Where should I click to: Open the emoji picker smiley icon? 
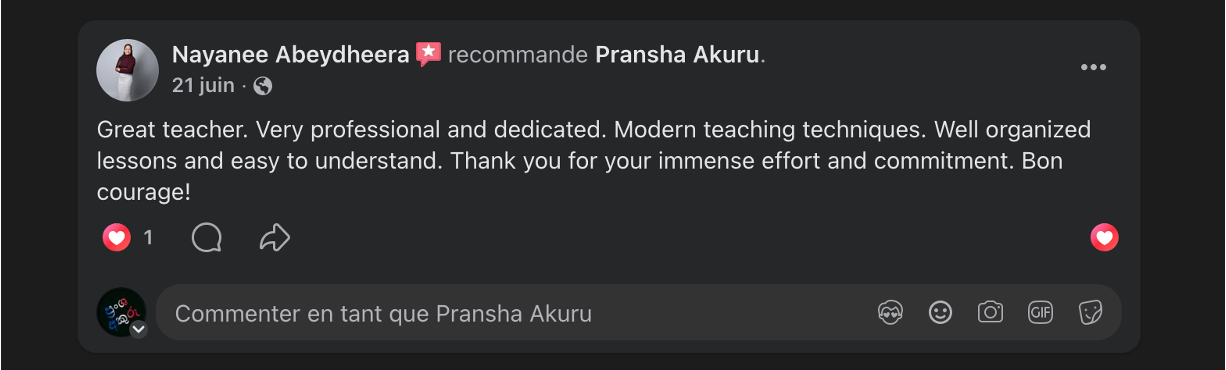tap(940, 313)
